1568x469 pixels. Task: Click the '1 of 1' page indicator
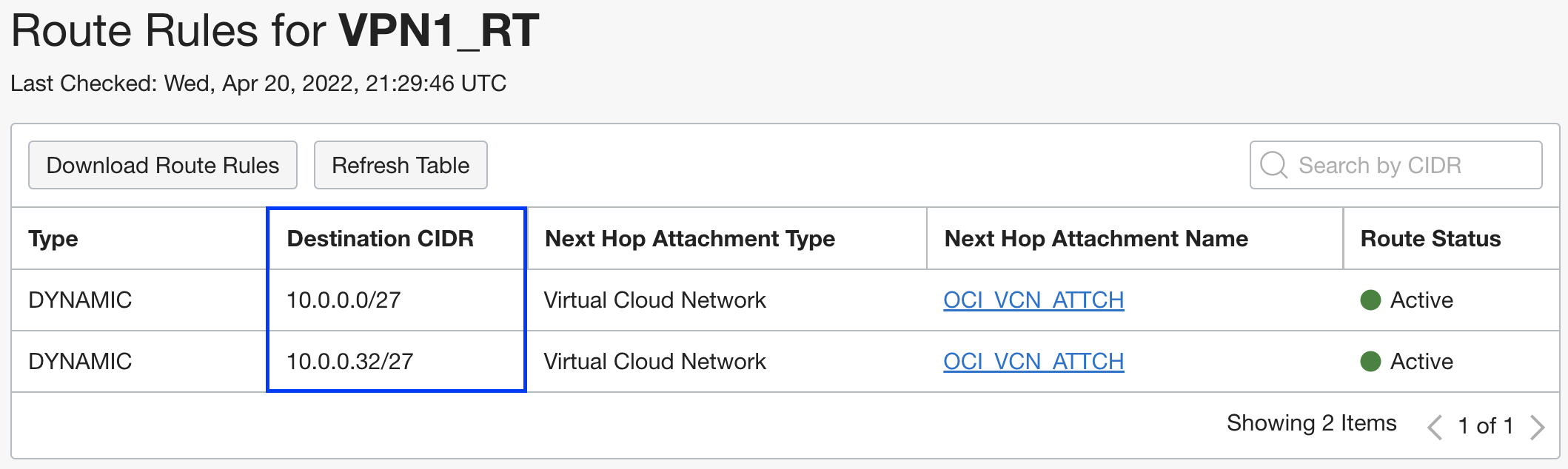[1485, 426]
